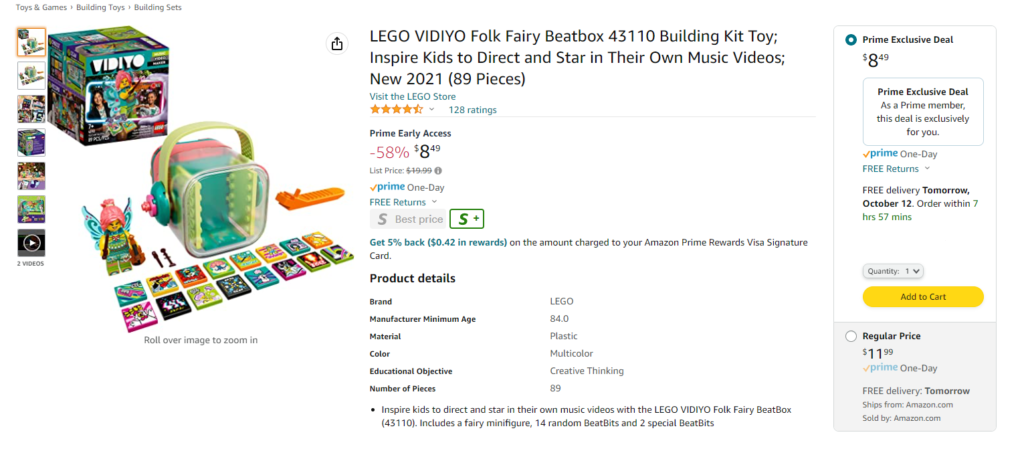Click the green S+ extension badge

click(x=466, y=219)
